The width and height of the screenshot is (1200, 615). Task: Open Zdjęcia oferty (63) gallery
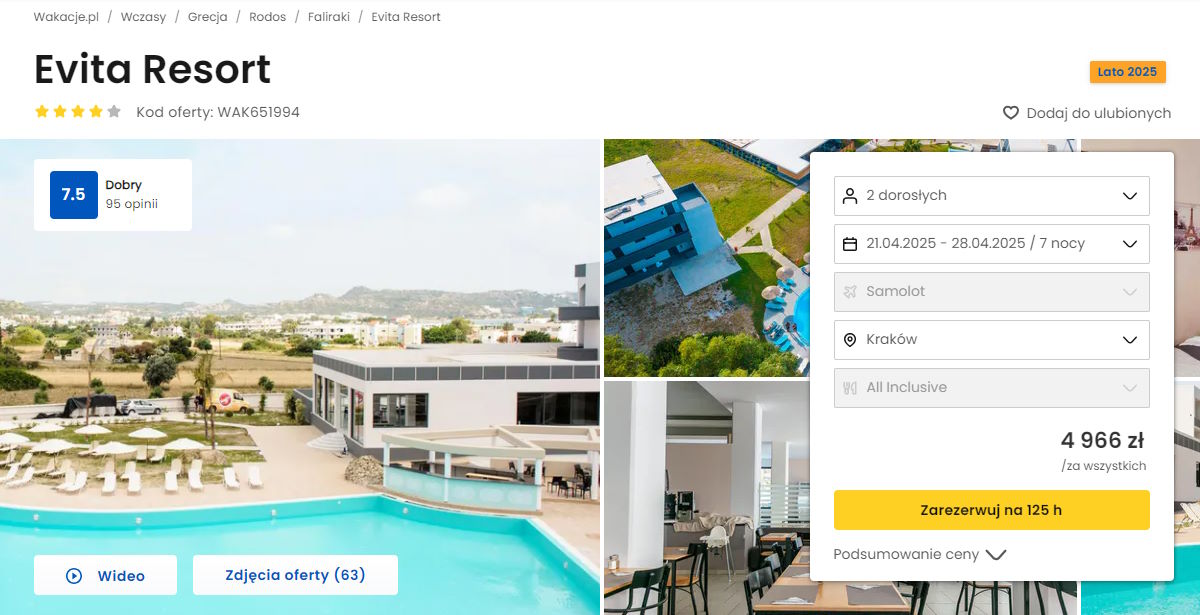tap(295, 575)
